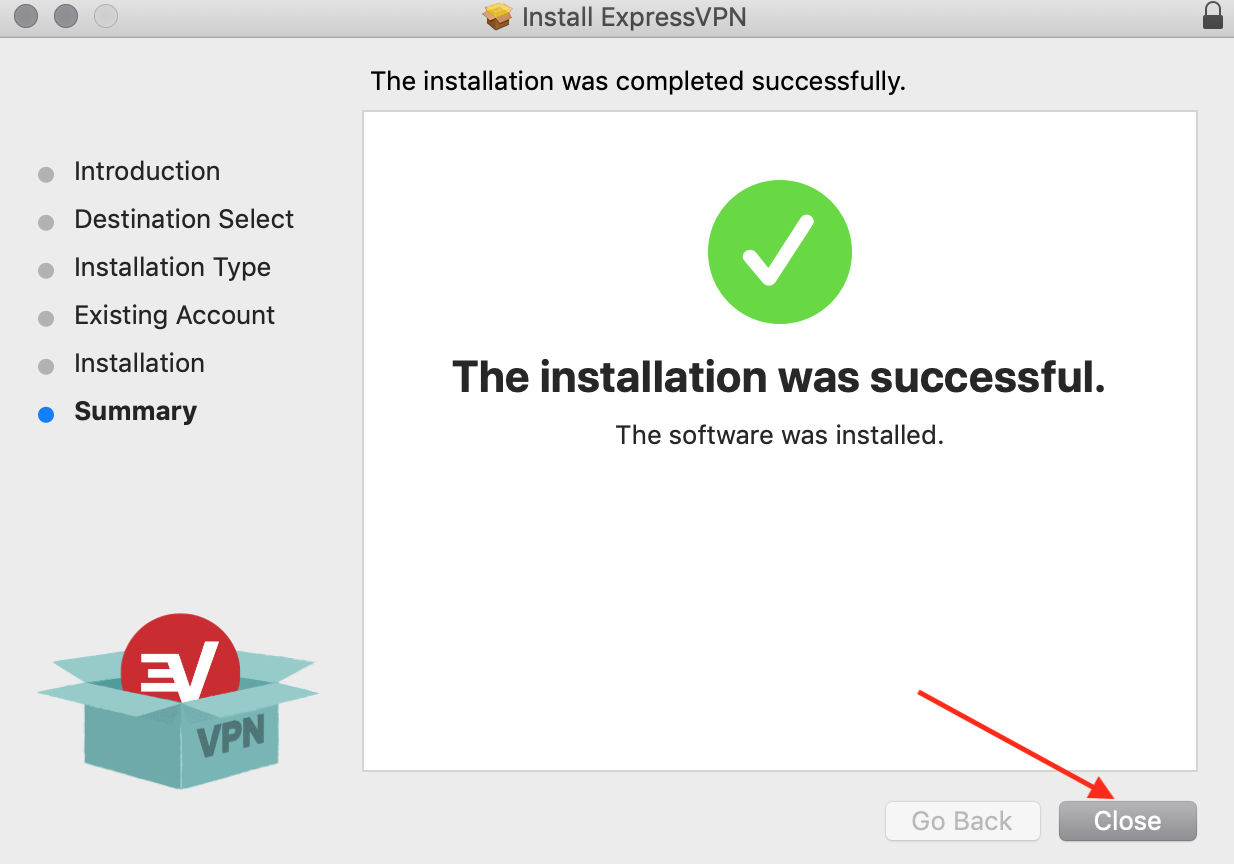
Task: Minimize the installer window
Action: pos(66,16)
